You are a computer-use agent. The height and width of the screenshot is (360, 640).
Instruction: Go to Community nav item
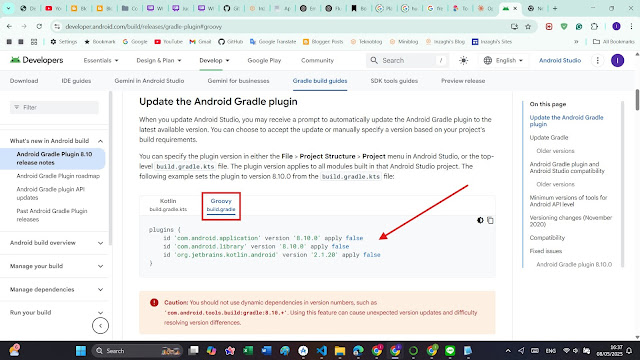pyautogui.click(x=317, y=60)
